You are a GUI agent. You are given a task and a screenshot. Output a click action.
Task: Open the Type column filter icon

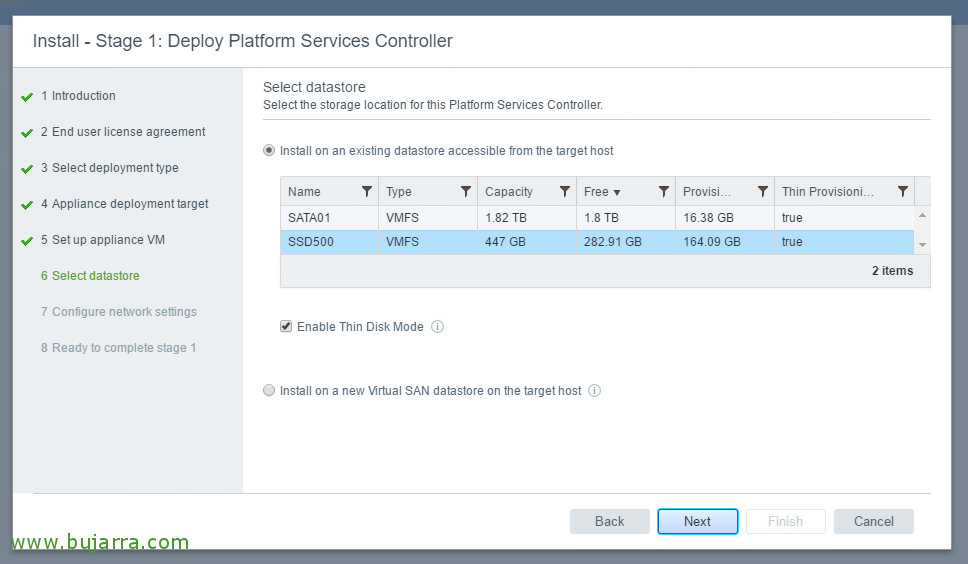coord(466,192)
